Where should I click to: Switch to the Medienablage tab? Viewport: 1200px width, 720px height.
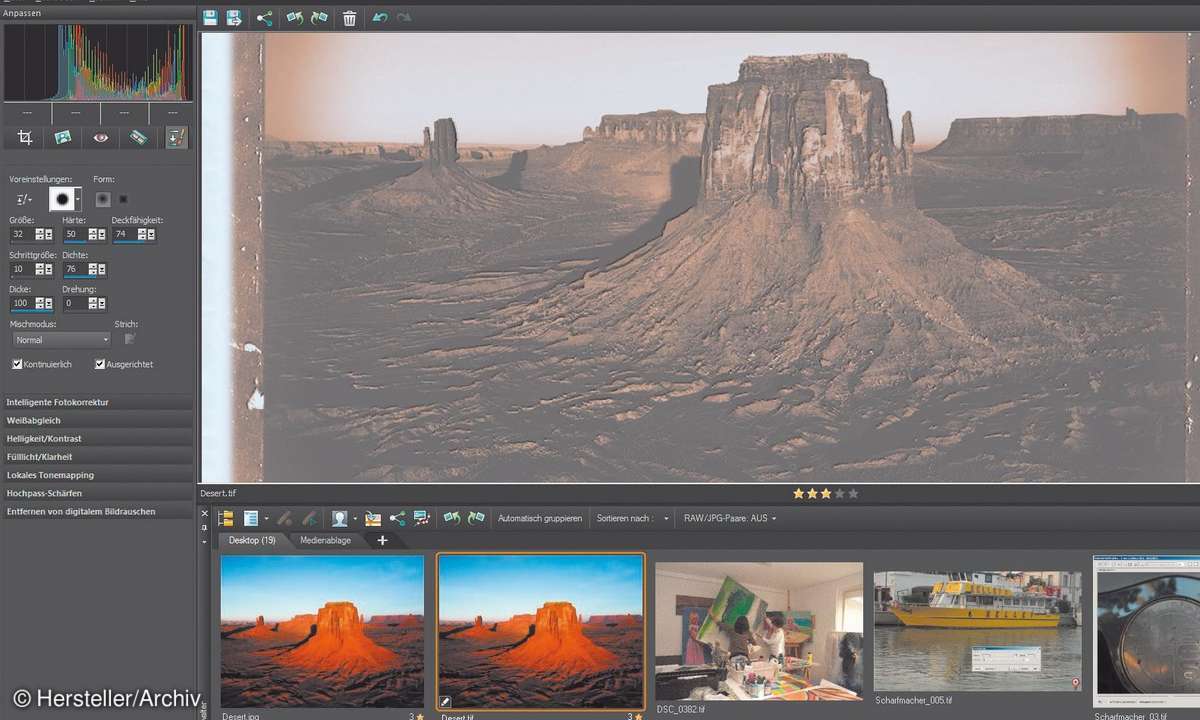325,540
